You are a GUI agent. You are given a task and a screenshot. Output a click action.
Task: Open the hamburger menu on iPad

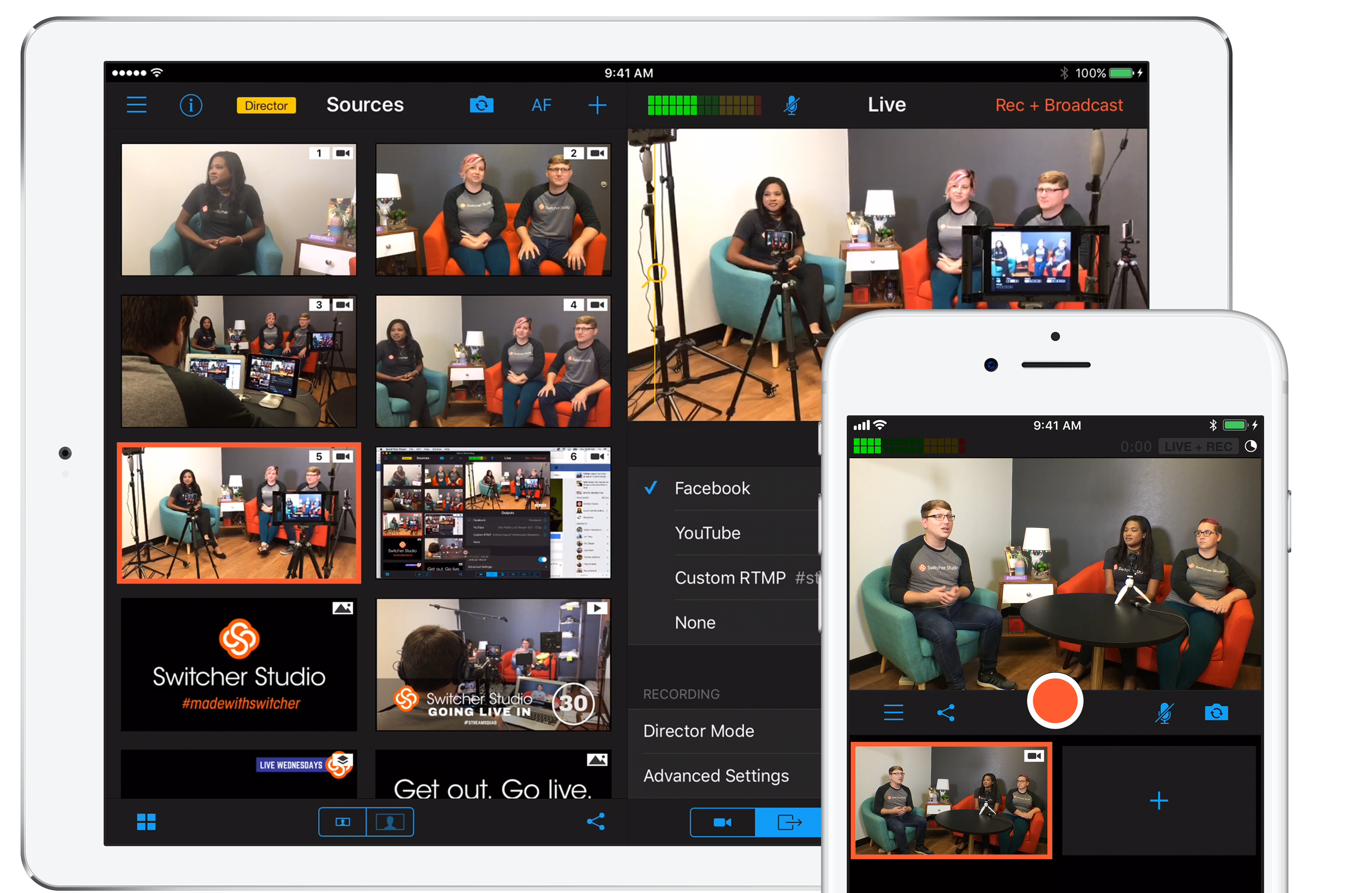(x=136, y=105)
